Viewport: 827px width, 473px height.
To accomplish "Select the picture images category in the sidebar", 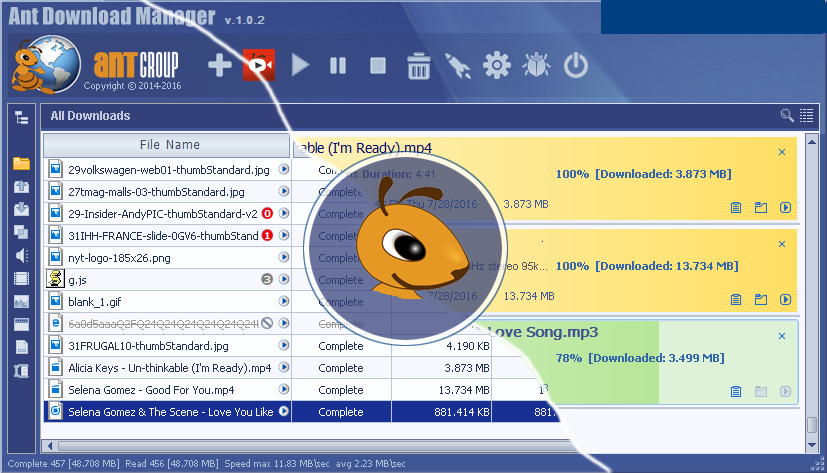I will 22,302.
